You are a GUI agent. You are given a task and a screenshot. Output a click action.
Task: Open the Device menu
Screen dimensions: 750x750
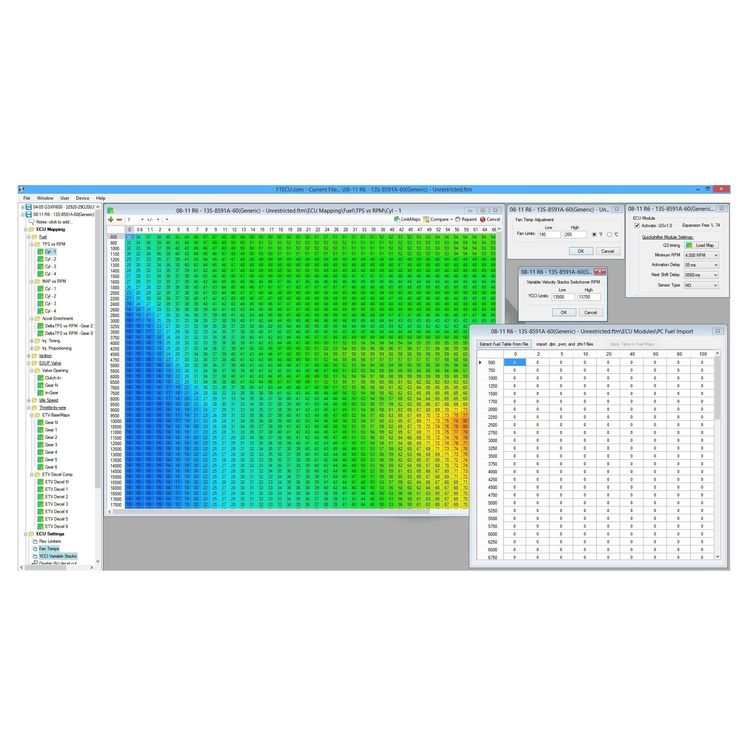click(82, 198)
